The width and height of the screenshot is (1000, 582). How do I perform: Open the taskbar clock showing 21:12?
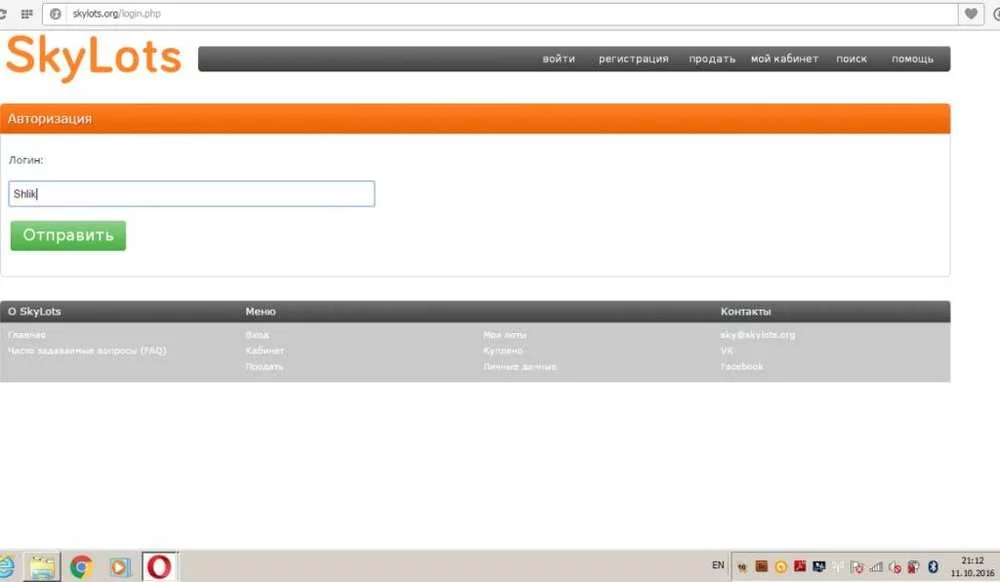pyautogui.click(x=973, y=567)
